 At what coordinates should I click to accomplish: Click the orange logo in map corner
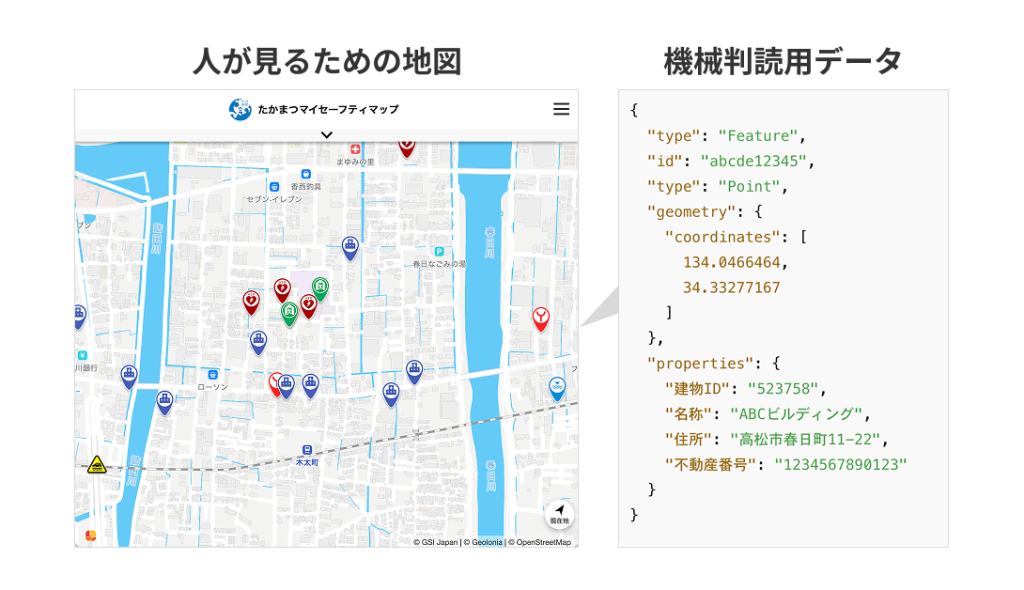pyautogui.click(x=91, y=535)
